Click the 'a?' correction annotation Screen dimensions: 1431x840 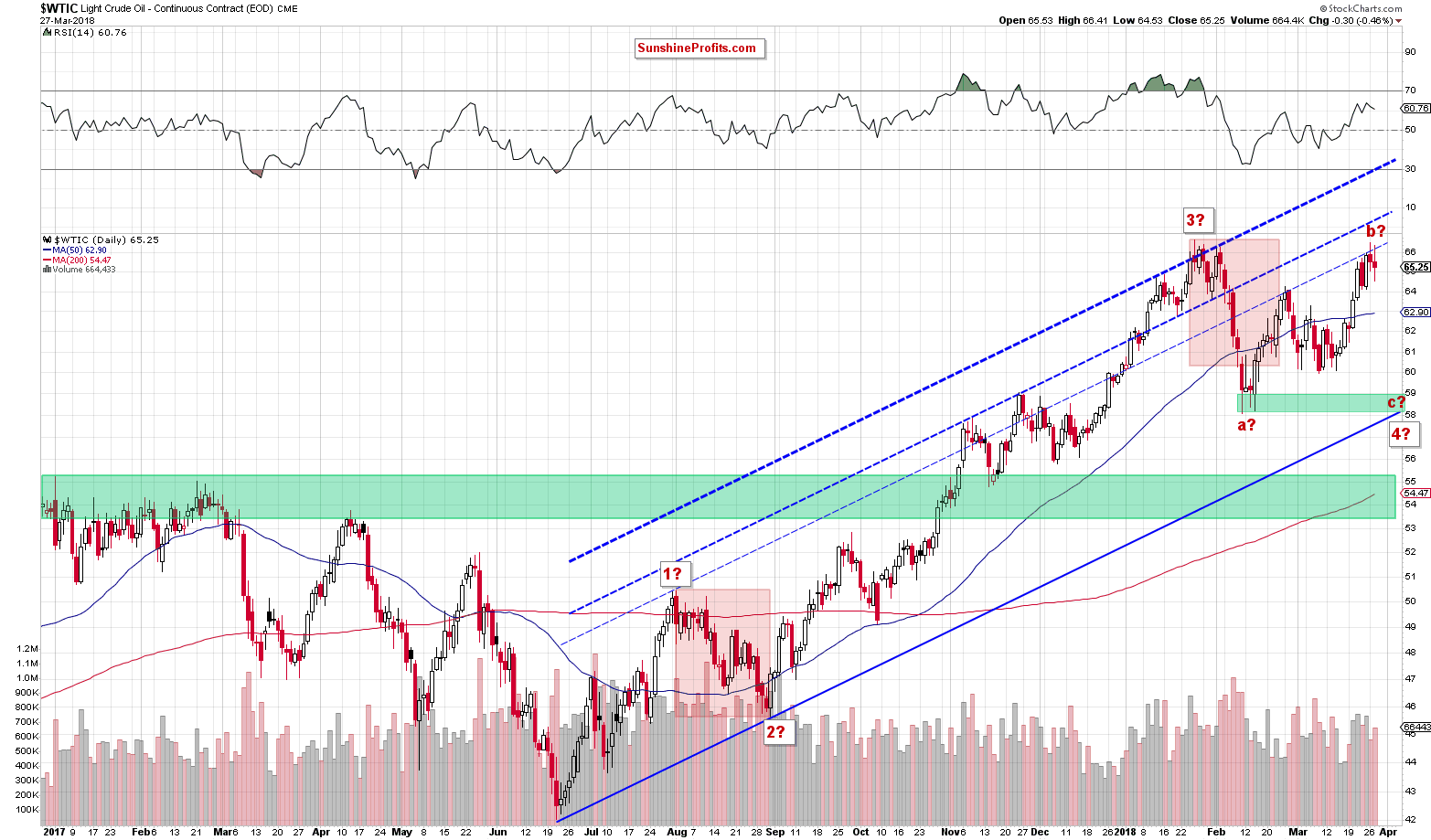click(x=1246, y=425)
